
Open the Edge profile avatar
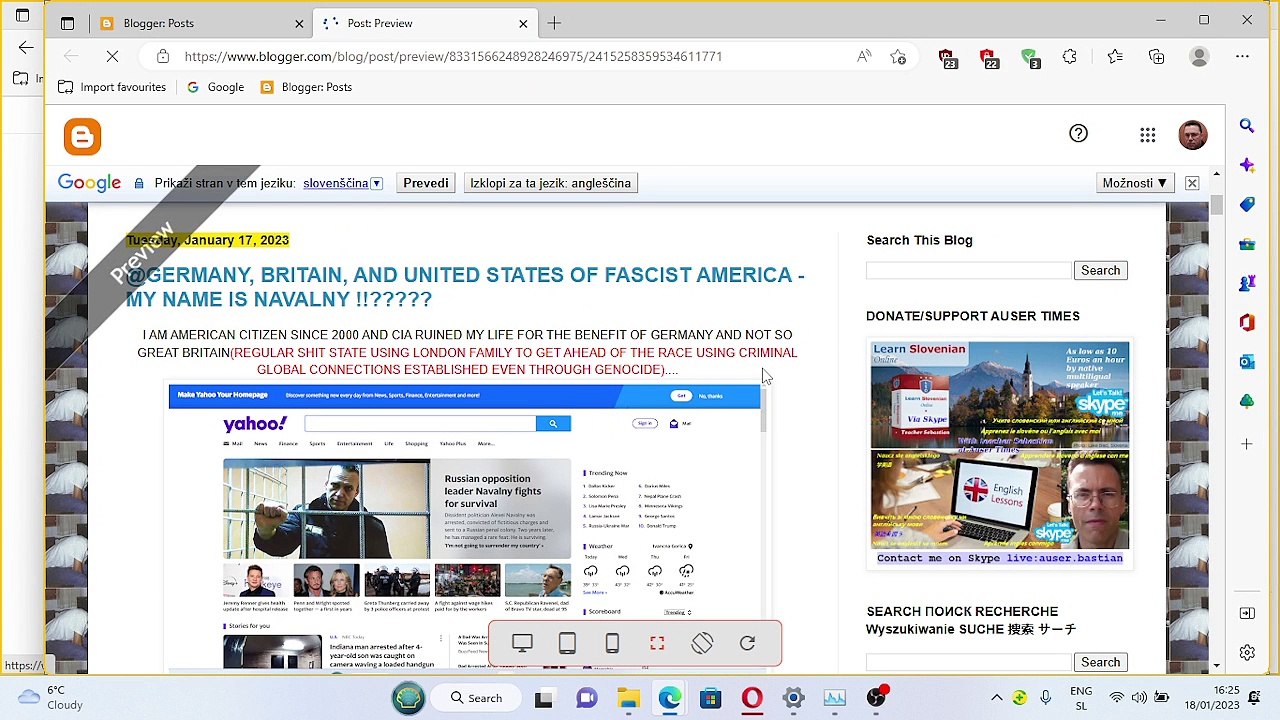click(1199, 57)
